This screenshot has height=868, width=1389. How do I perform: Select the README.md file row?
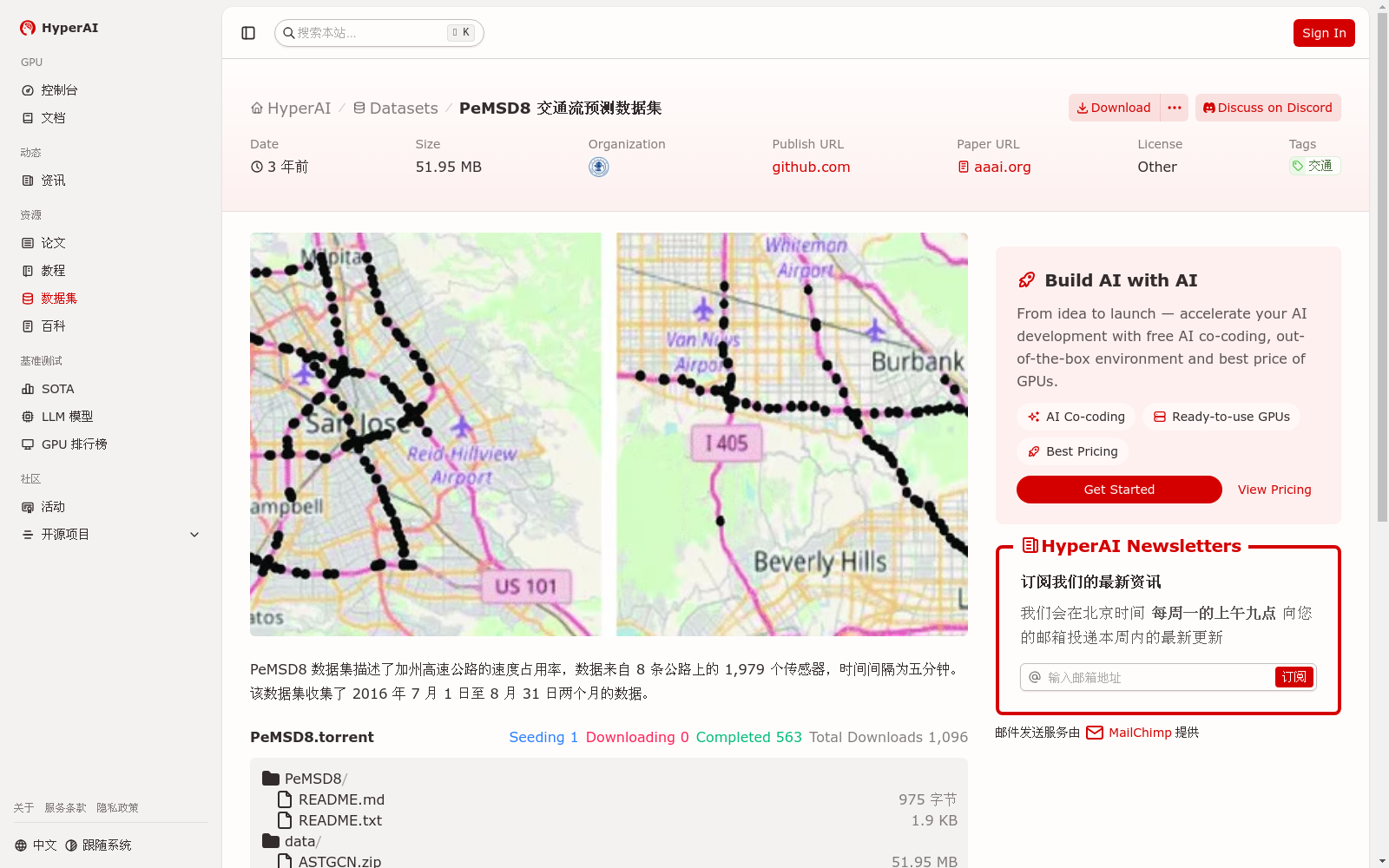(609, 799)
